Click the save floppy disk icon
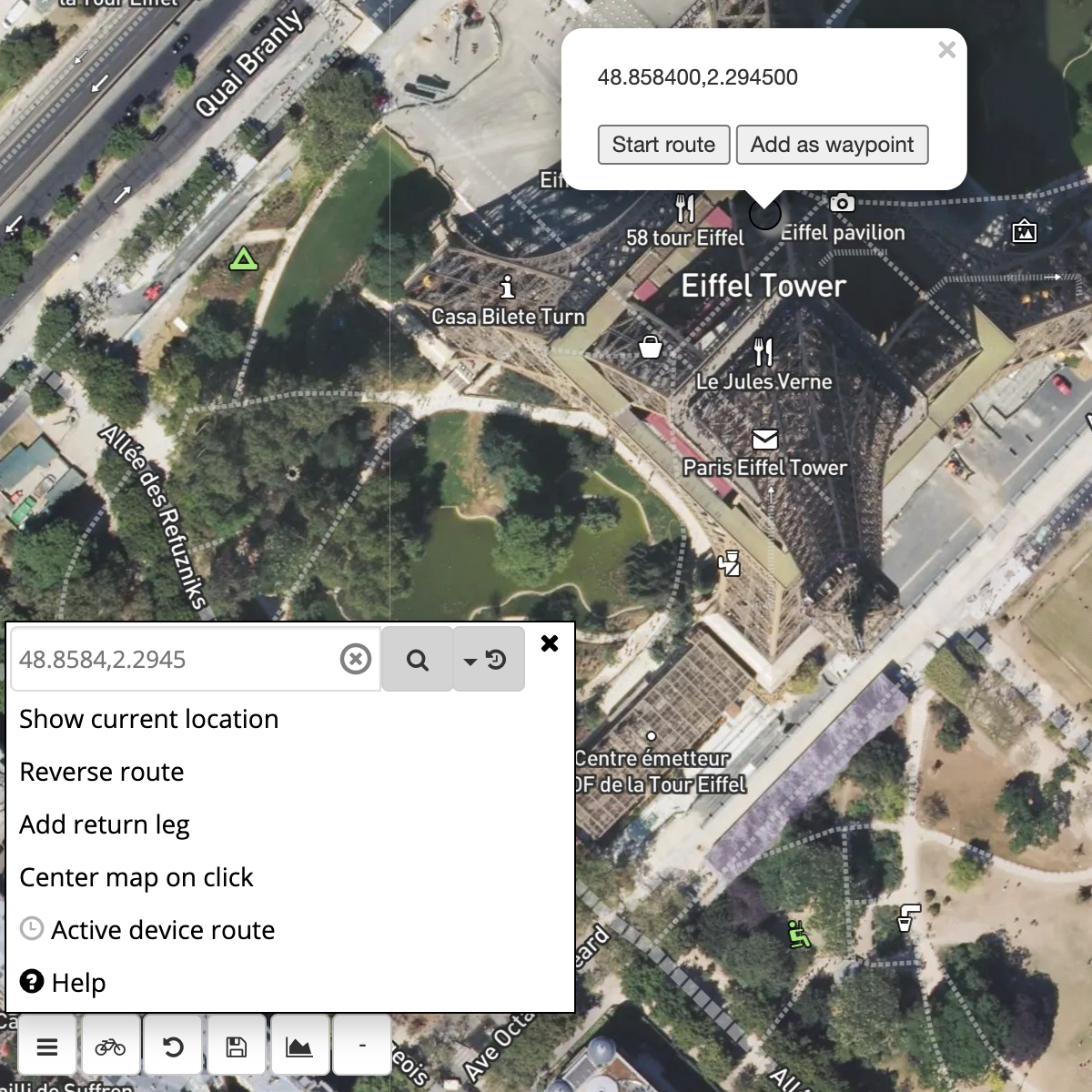The width and height of the screenshot is (1092, 1092). tap(237, 1046)
